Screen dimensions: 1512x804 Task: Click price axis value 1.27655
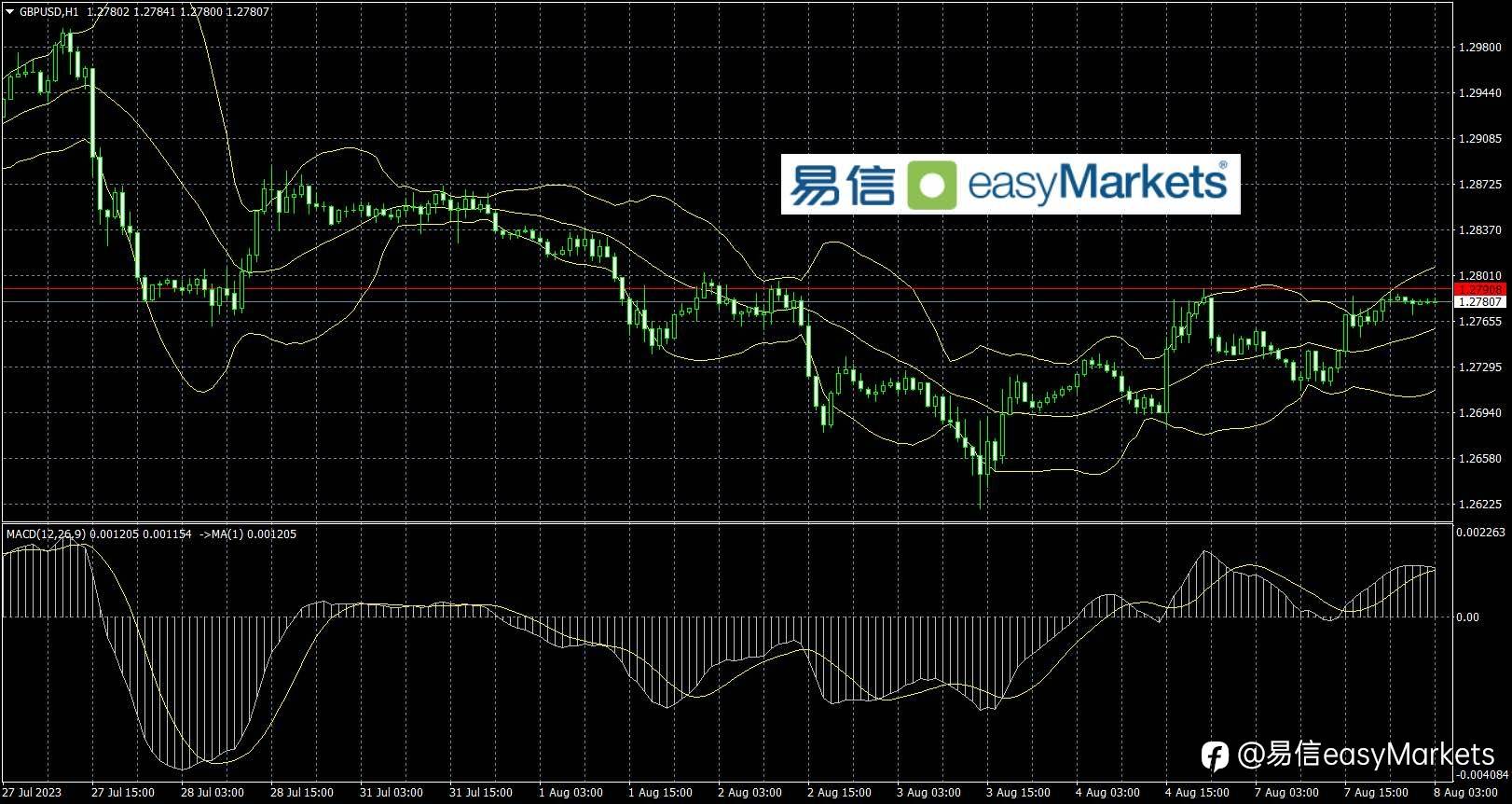click(x=1480, y=321)
